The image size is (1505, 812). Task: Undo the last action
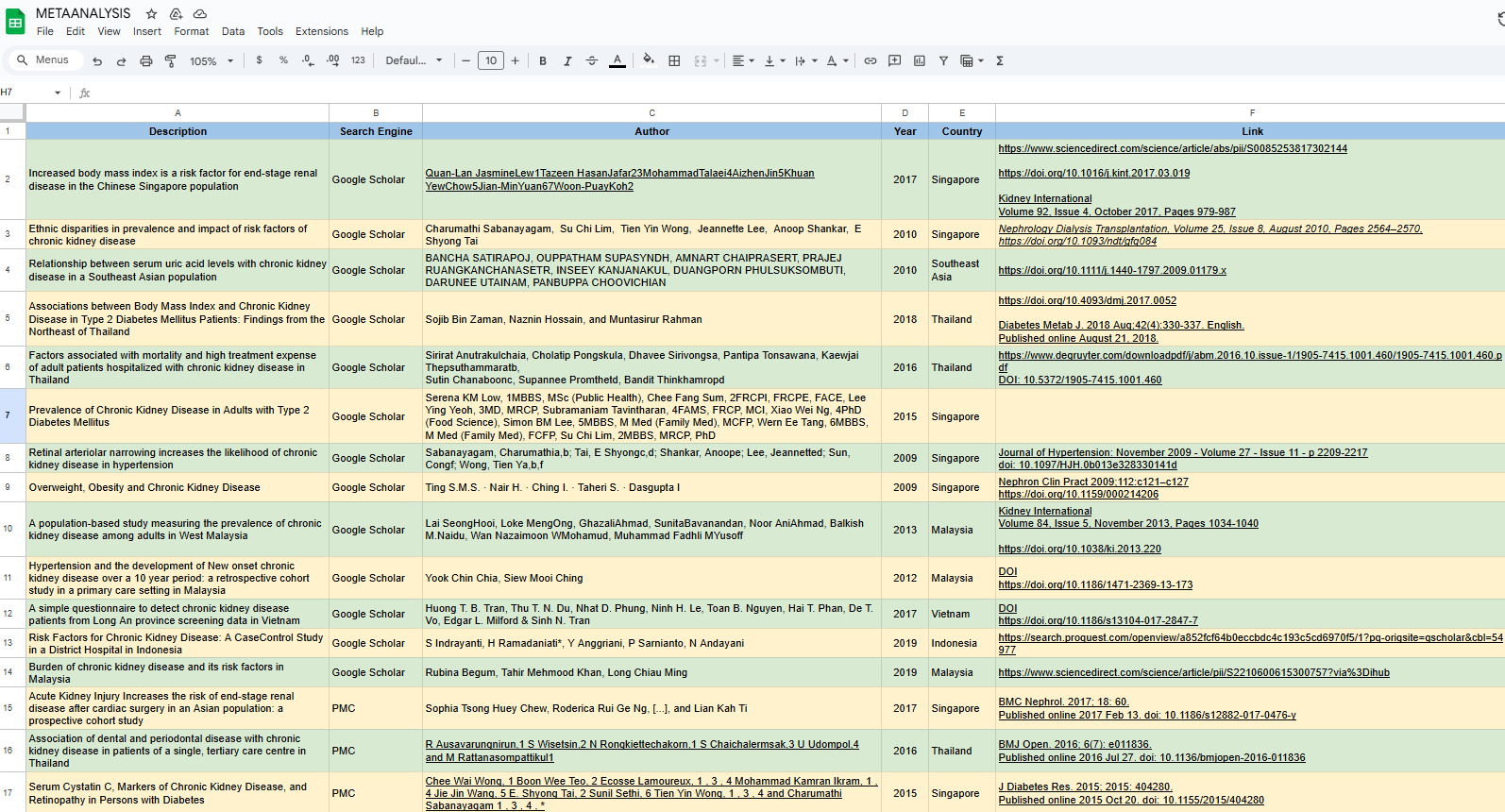(x=97, y=60)
